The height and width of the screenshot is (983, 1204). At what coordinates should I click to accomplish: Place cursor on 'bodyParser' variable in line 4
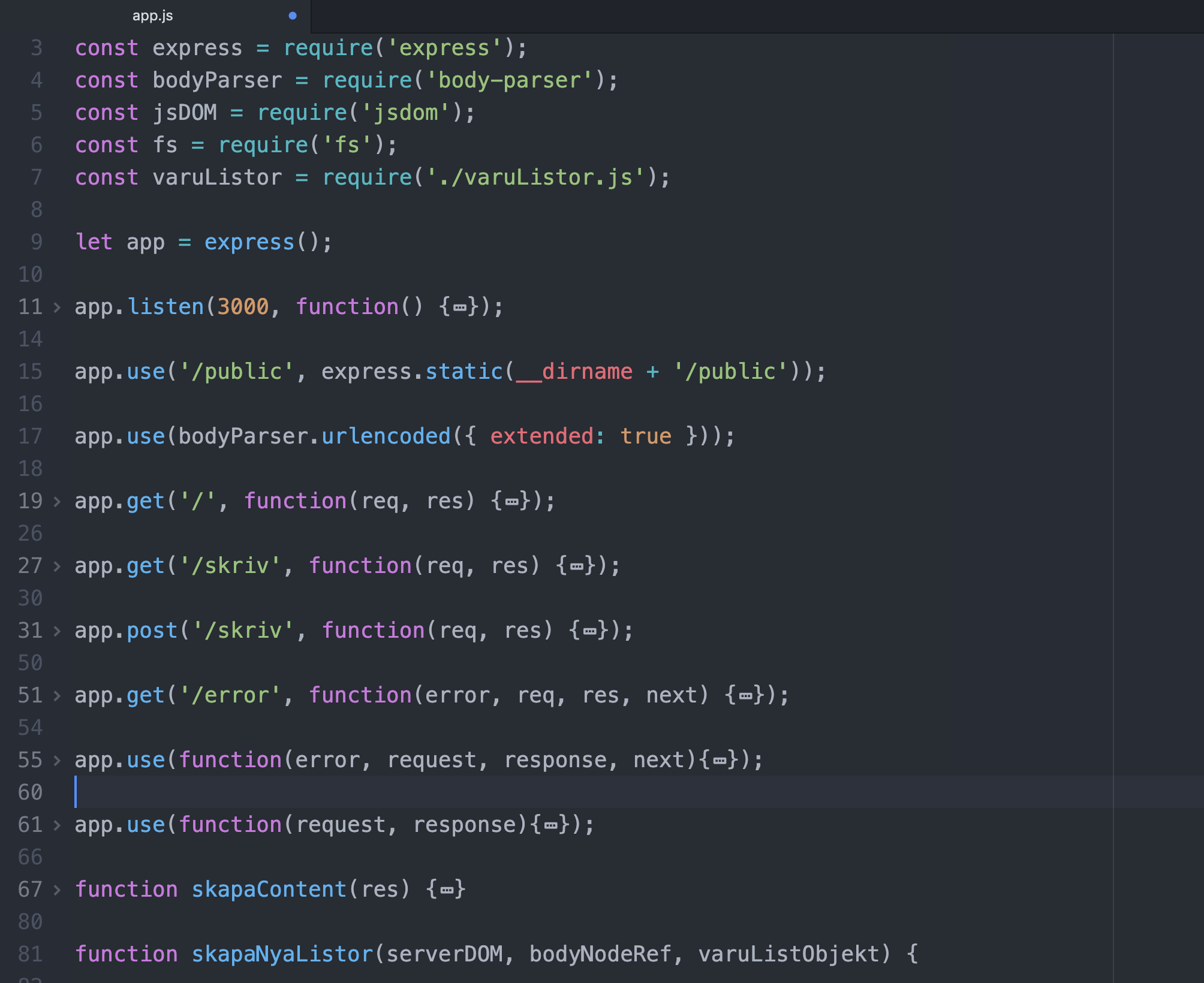tap(216, 80)
